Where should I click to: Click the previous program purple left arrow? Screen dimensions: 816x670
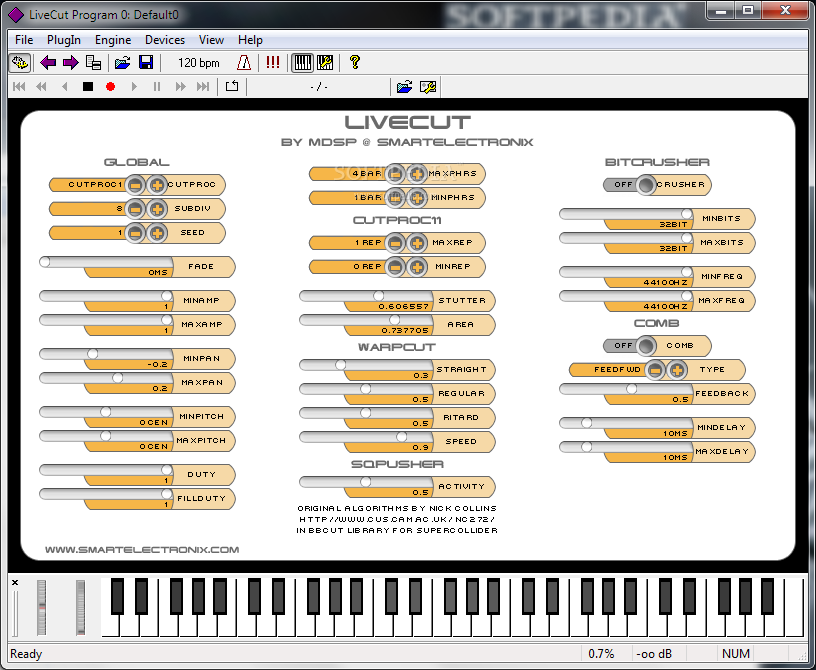click(48, 63)
